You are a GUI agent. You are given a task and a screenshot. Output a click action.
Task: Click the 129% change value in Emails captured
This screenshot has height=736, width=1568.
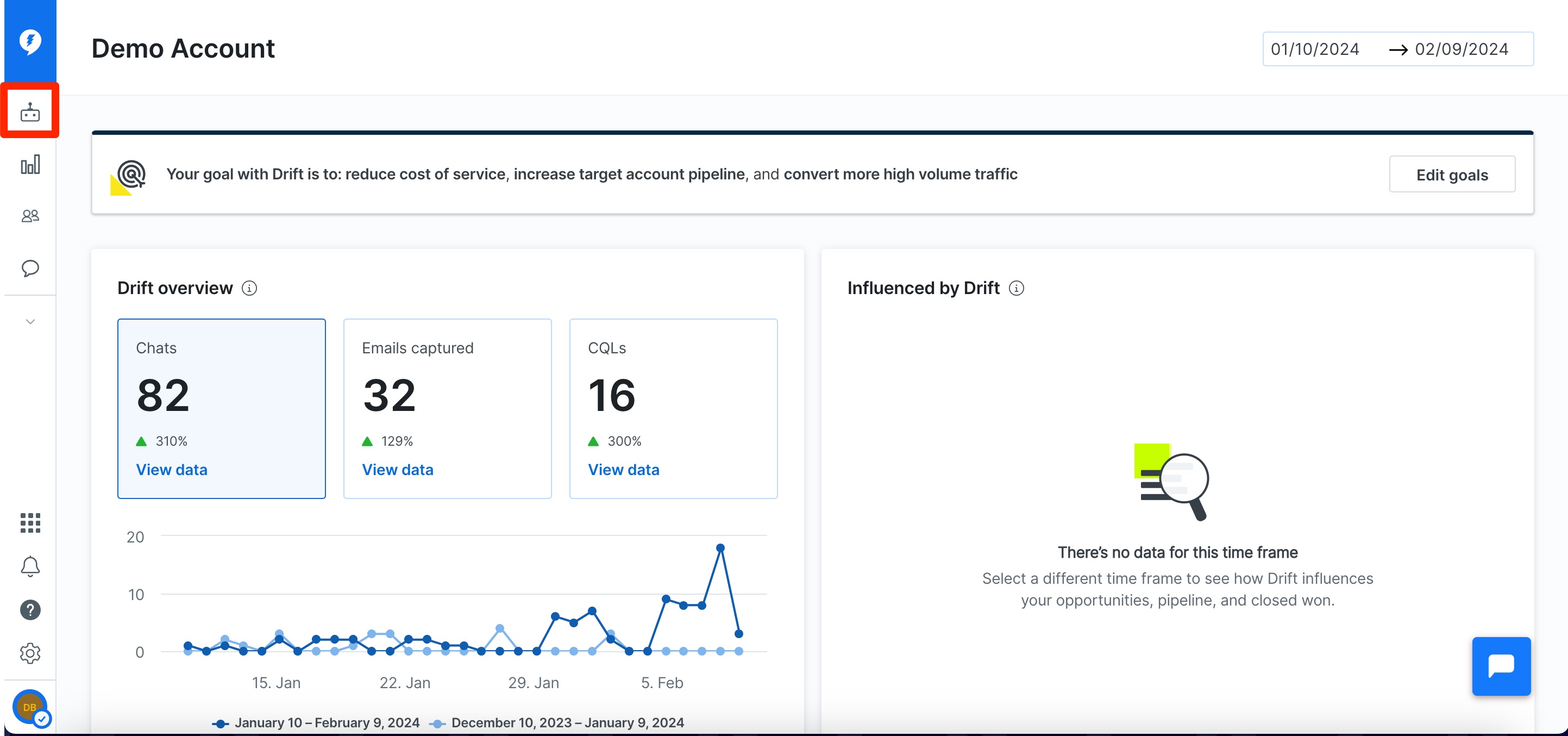[397, 441]
